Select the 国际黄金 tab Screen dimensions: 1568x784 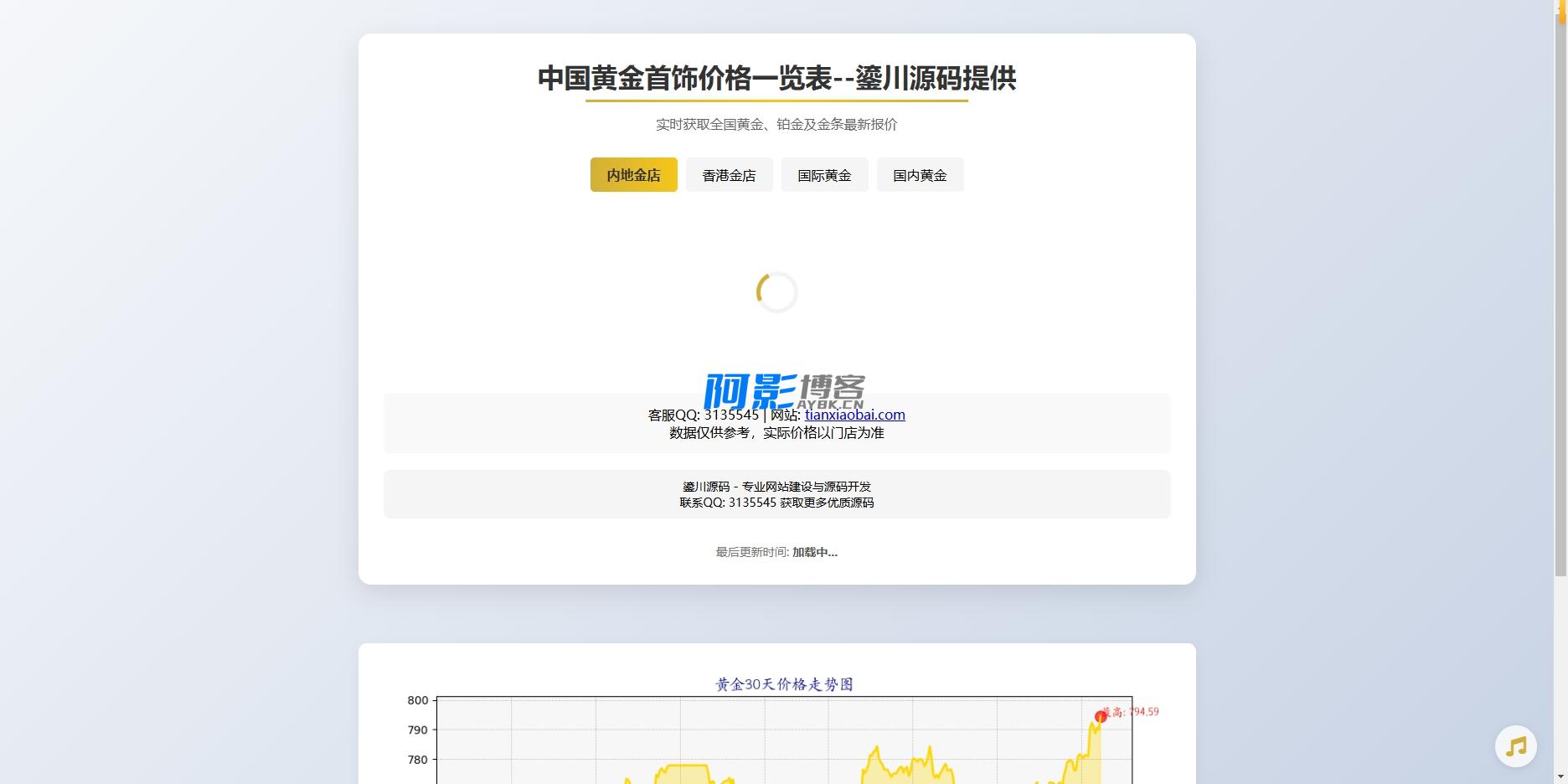(824, 175)
